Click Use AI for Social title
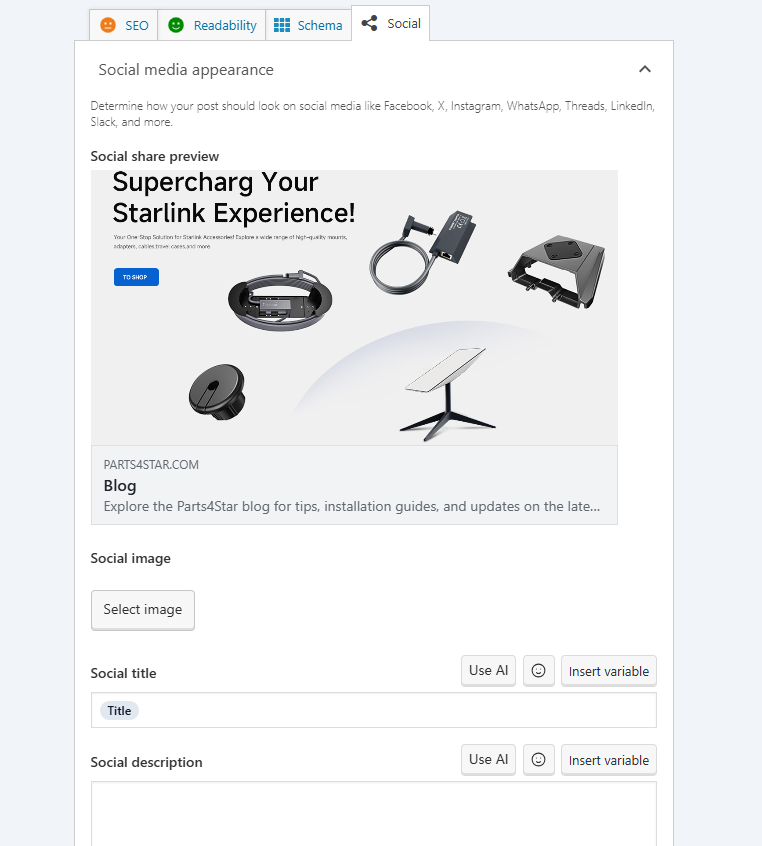 [x=488, y=671]
